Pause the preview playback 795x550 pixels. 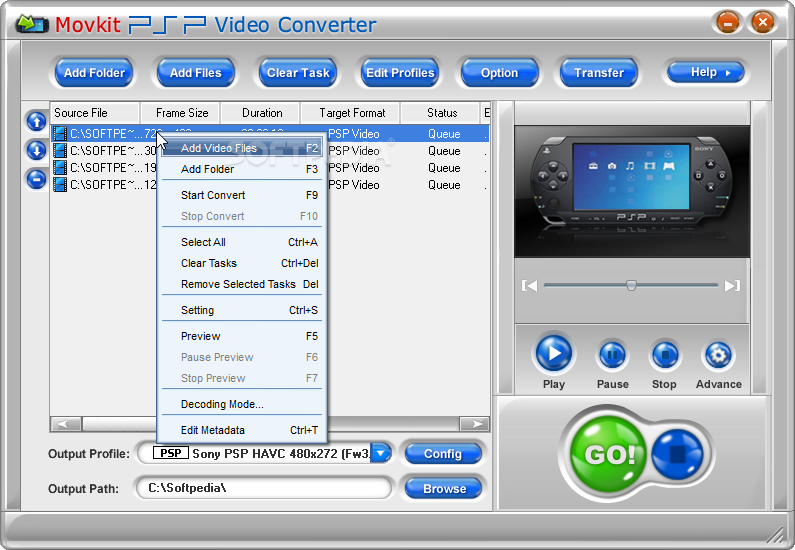point(612,355)
